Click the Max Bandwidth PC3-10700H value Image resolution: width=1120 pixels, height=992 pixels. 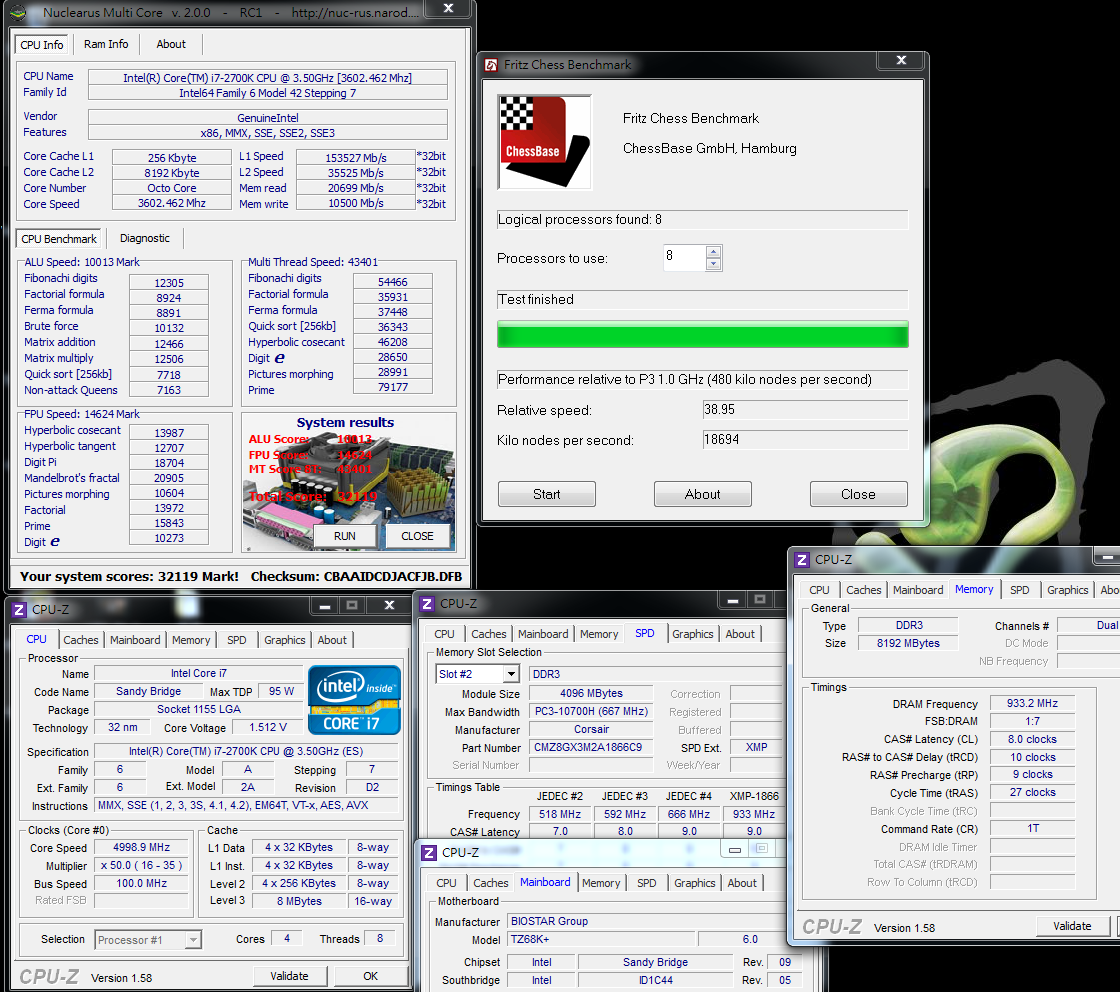[x=591, y=712]
